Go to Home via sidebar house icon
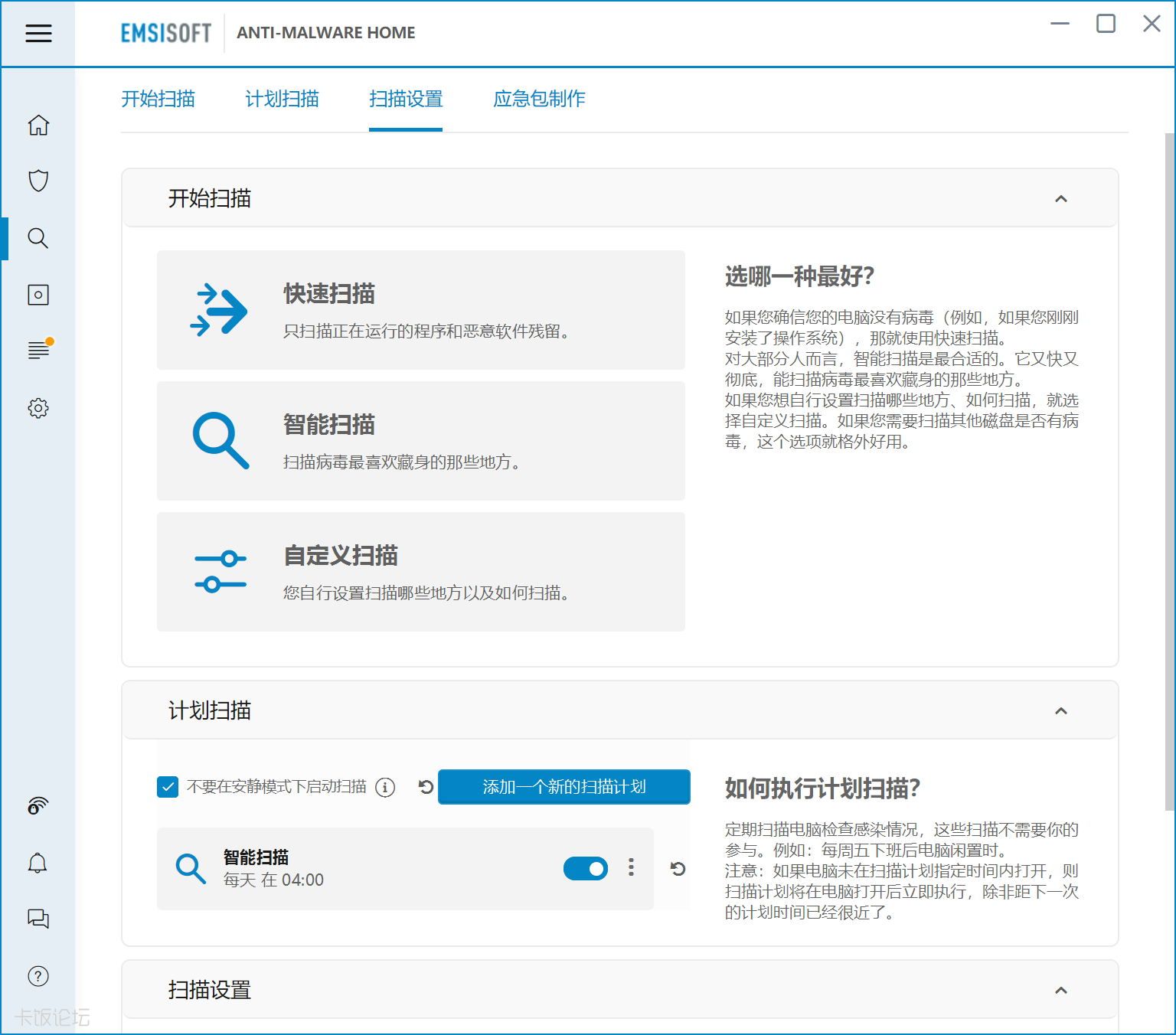This screenshot has height=1035, width=1176. 38,125
